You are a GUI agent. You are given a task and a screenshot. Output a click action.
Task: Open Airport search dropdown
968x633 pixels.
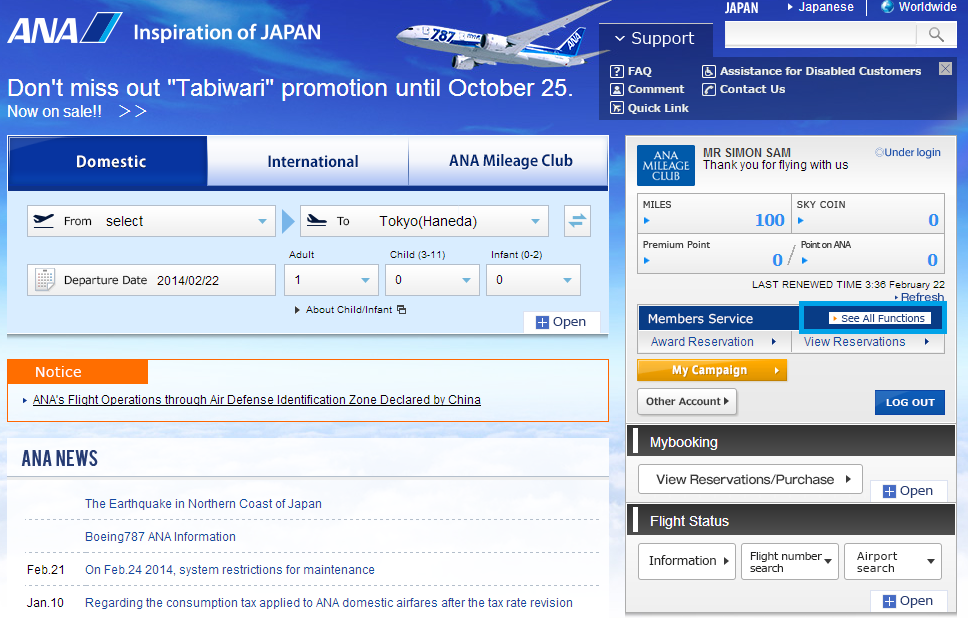coord(893,561)
